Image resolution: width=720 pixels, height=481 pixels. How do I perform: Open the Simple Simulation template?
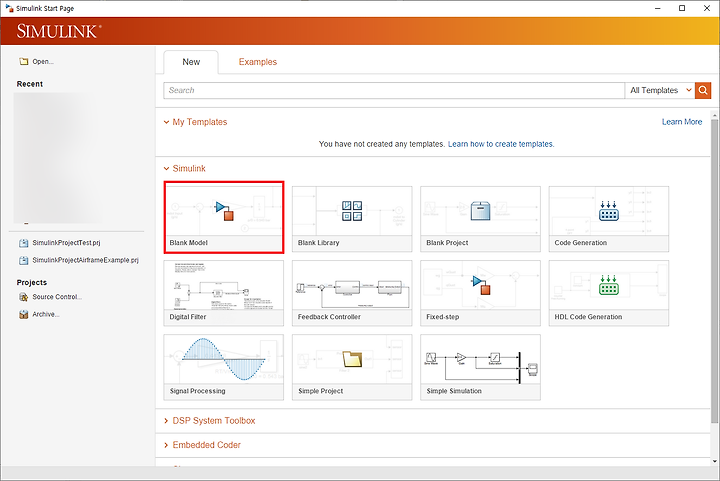[x=480, y=367]
